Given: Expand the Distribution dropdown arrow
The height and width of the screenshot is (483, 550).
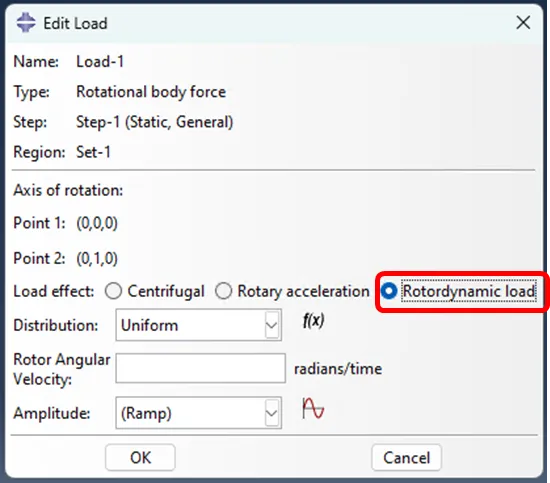Looking at the screenshot, I should pyautogui.click(x=272, y=325).
